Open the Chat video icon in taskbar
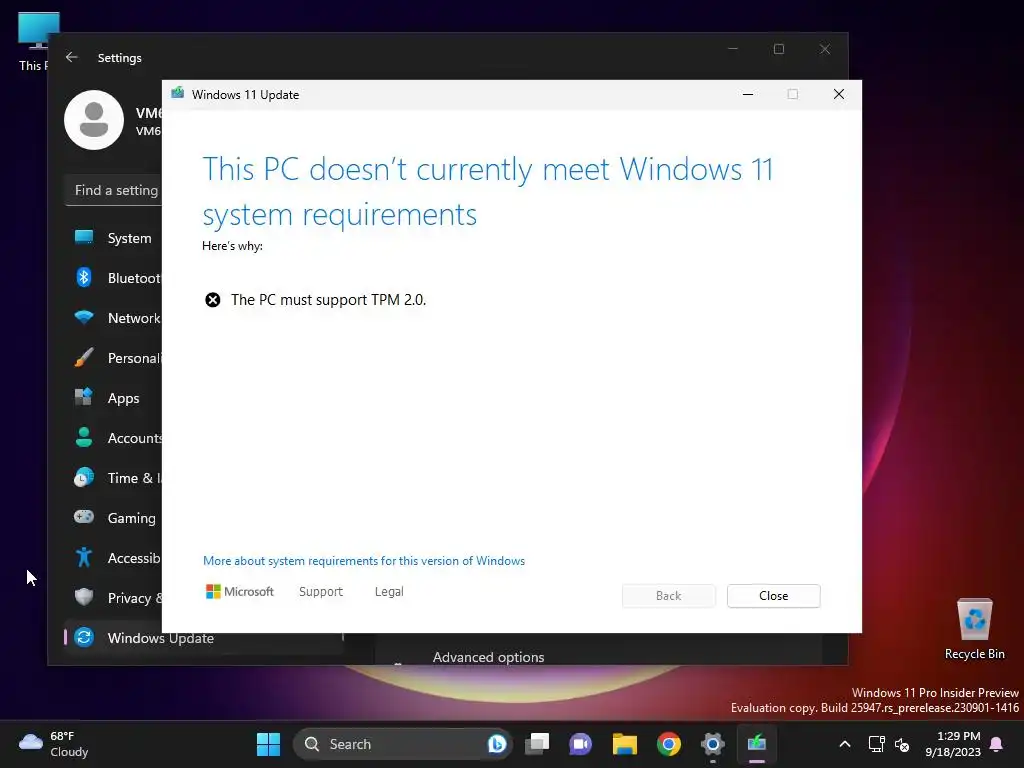 point(581,744)
